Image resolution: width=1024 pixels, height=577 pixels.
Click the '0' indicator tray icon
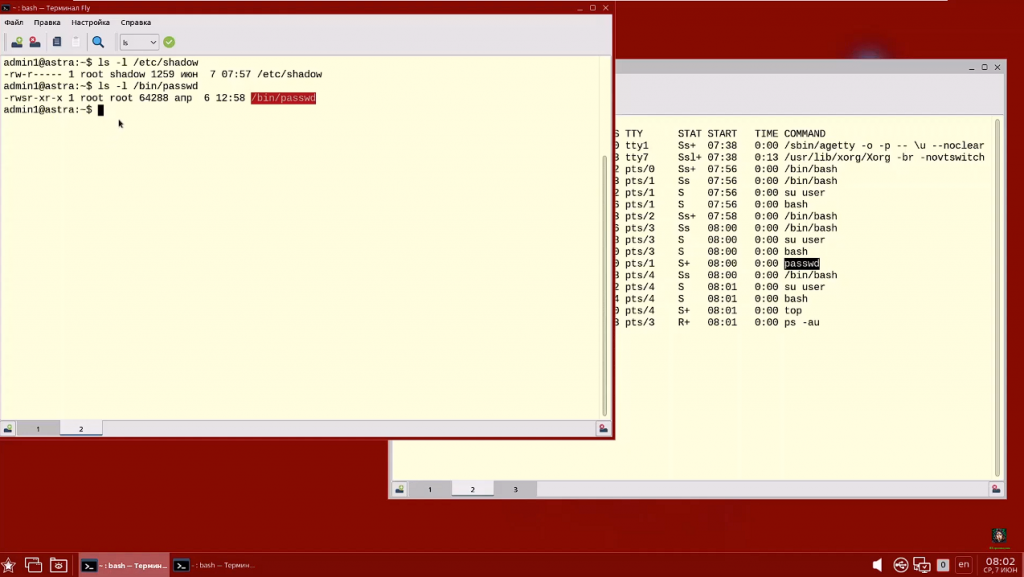click(943, 565)
